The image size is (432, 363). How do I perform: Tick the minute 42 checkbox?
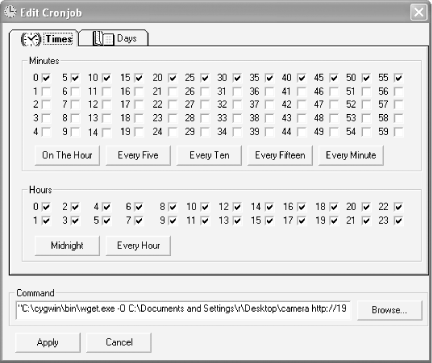click(x=301, y=105)
